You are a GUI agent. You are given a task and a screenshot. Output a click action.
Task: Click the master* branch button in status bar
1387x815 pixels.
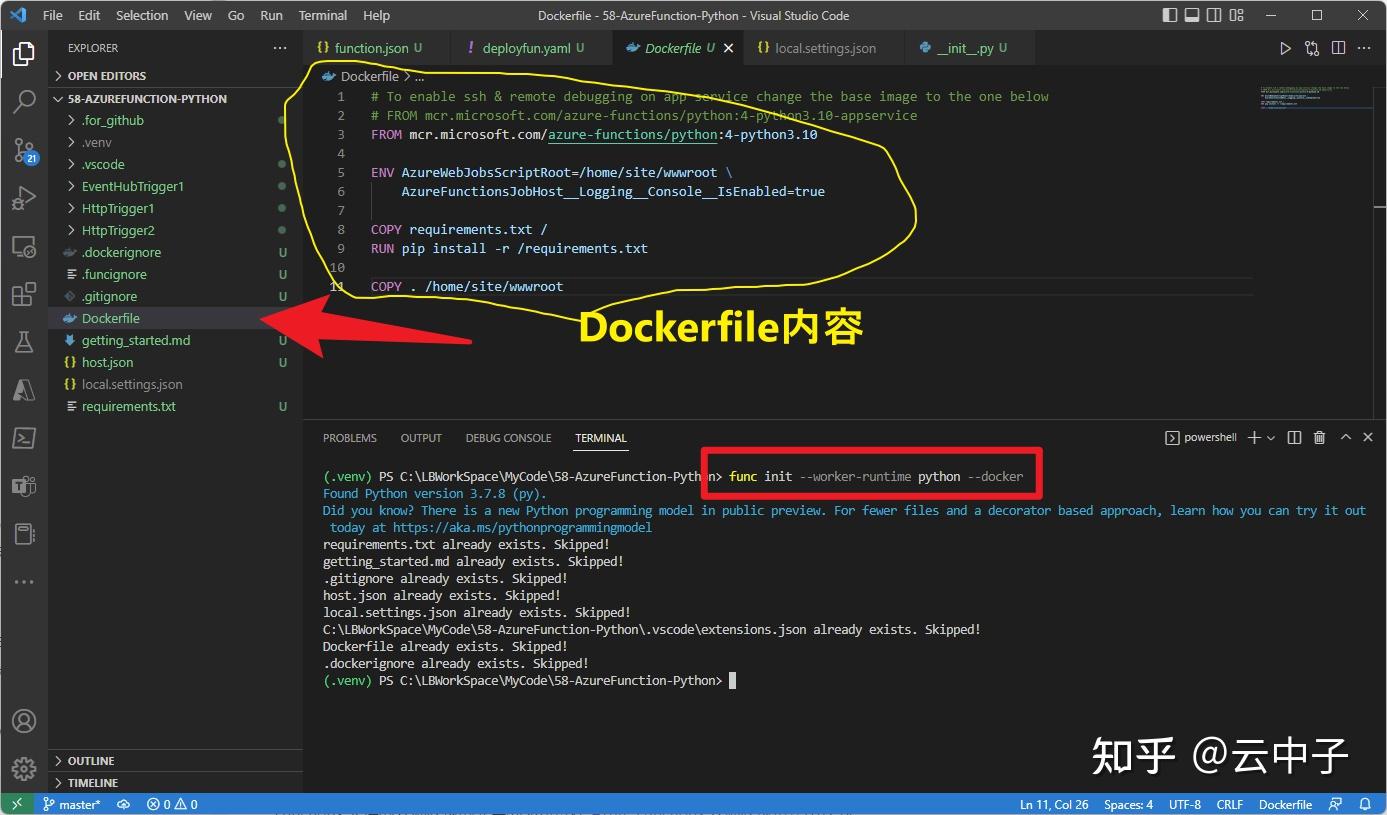[71, 804]
